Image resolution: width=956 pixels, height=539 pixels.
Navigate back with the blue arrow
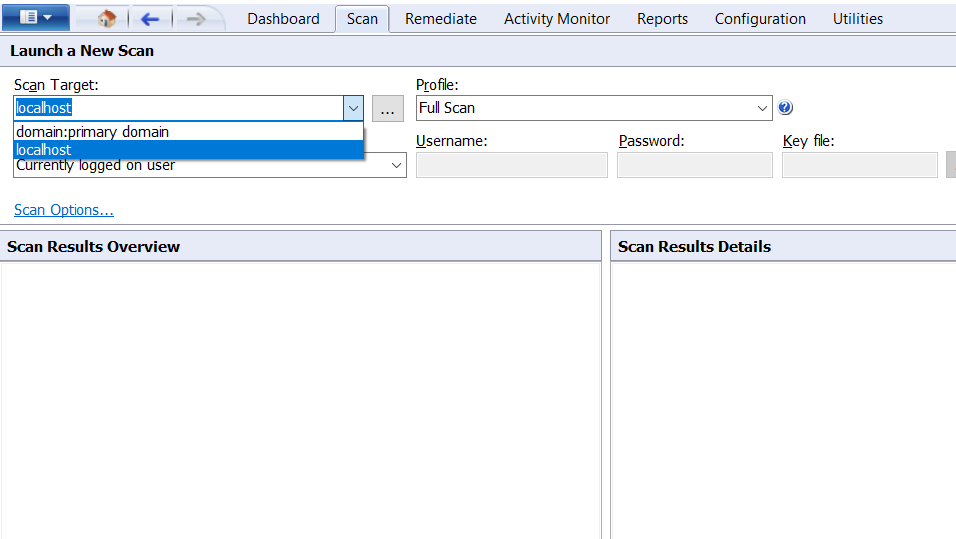(149, 20)
